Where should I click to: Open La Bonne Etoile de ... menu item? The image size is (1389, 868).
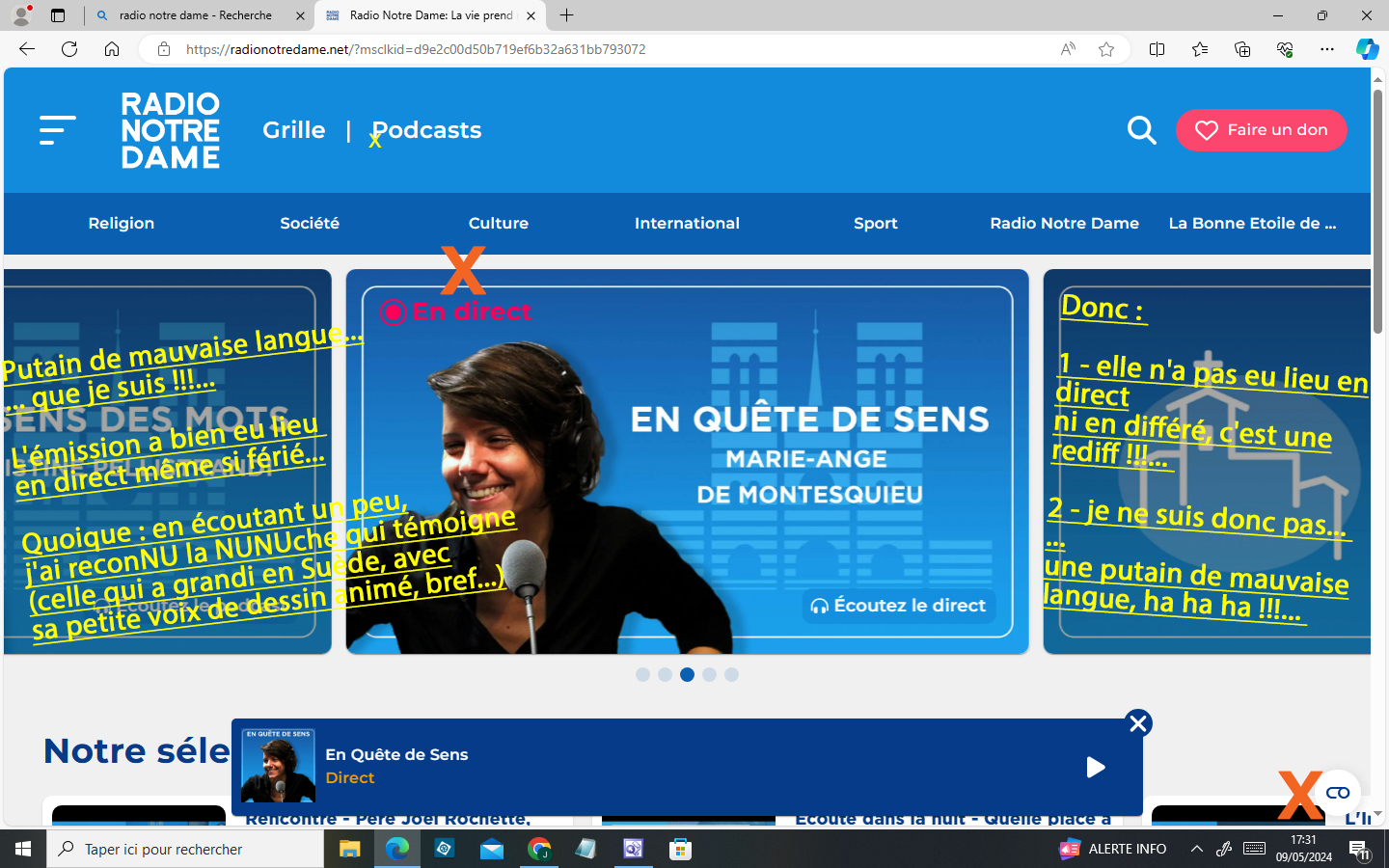pos(1252,223)
